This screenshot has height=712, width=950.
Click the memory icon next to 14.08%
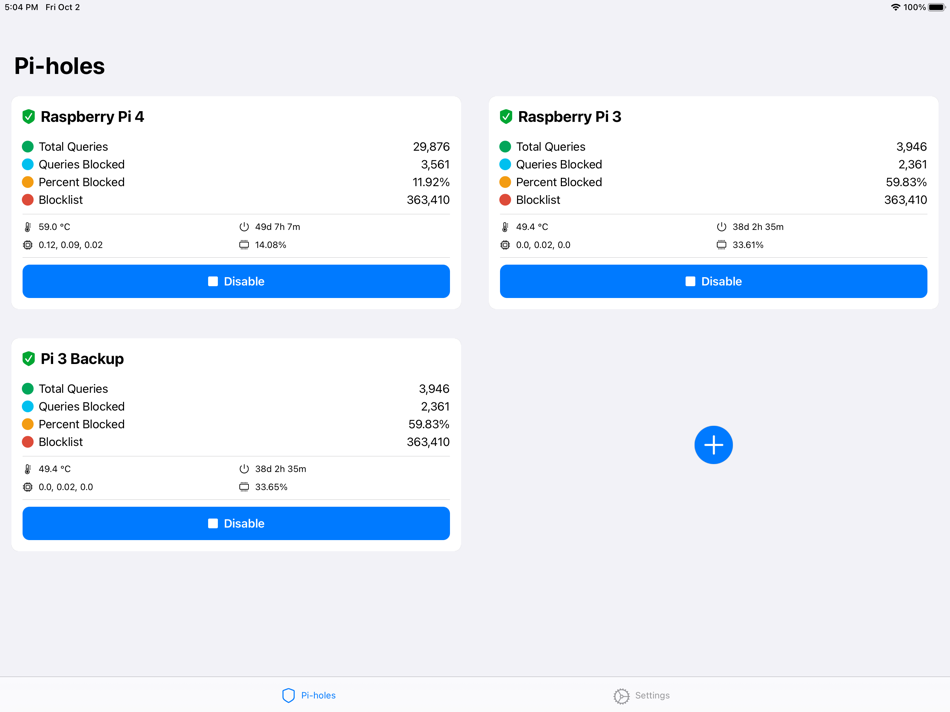click(x=244, y=245)
